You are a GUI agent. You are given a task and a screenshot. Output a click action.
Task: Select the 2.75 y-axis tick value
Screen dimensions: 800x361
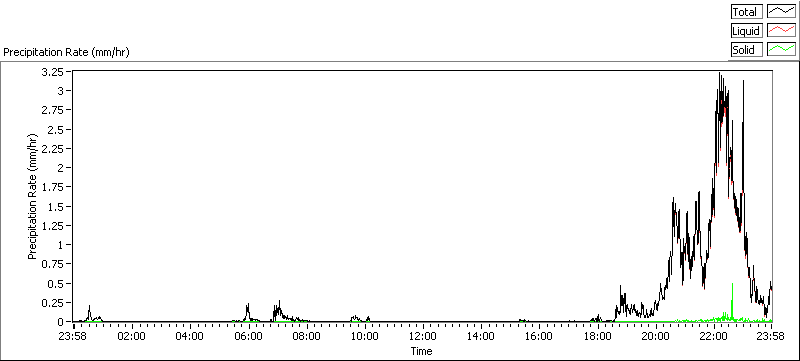[54, 110]
